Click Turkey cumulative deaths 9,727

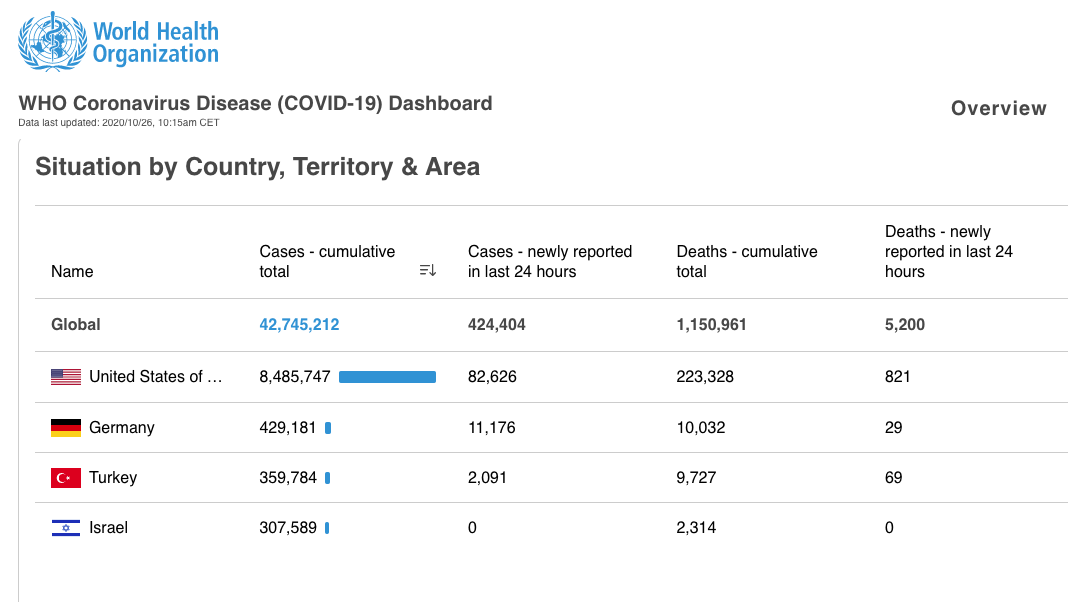pos(696,478)
